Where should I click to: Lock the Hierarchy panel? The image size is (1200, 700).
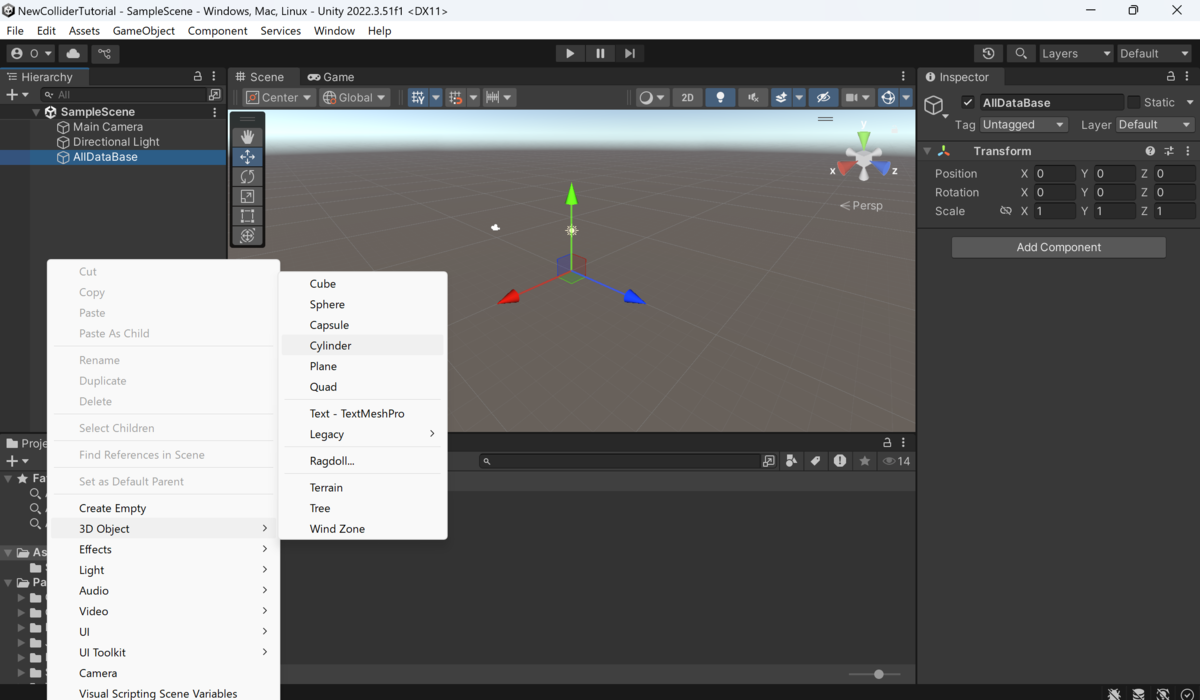coord(198,77)
